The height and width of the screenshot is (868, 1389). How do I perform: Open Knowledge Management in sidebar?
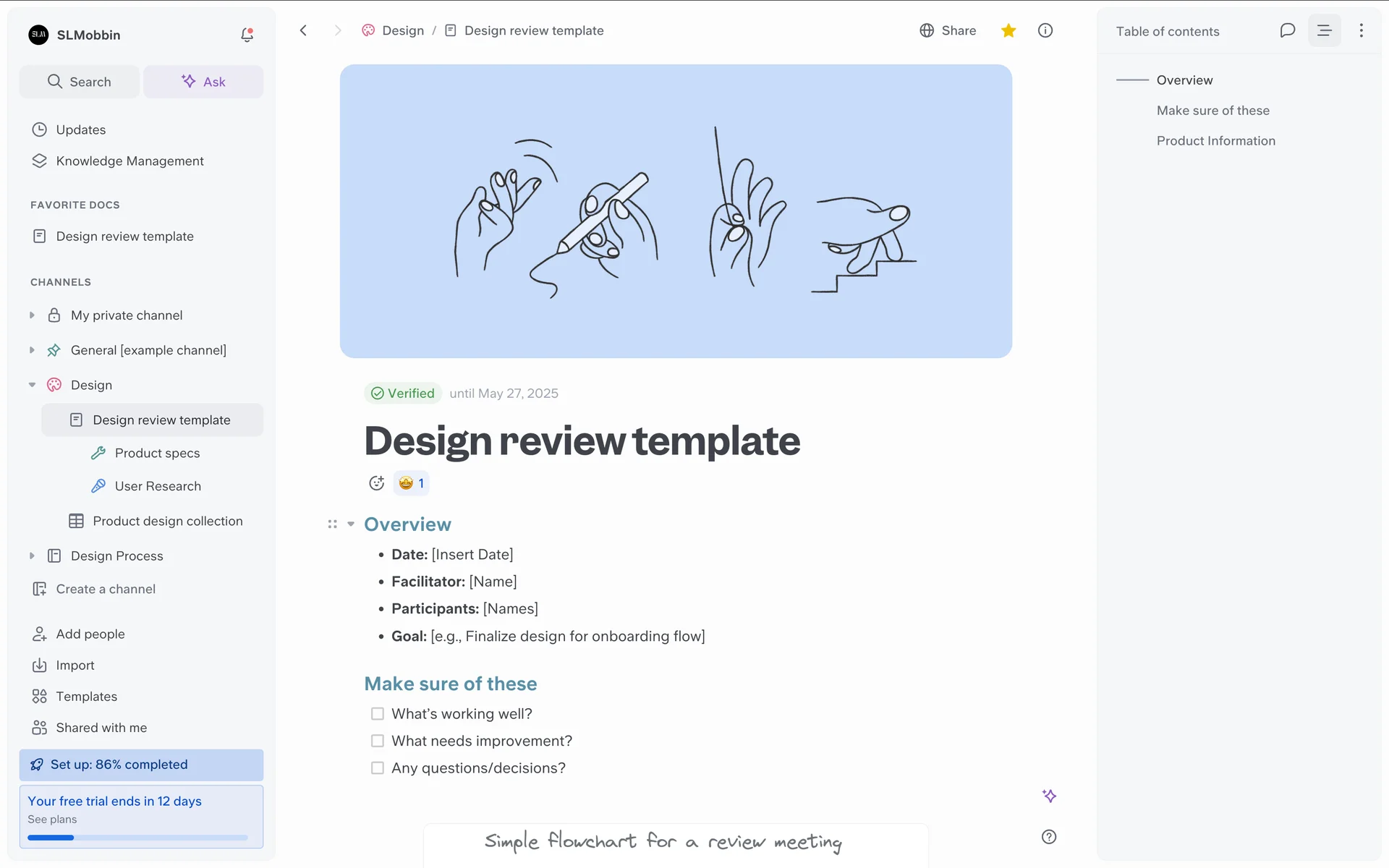click(x=129, y=161)
